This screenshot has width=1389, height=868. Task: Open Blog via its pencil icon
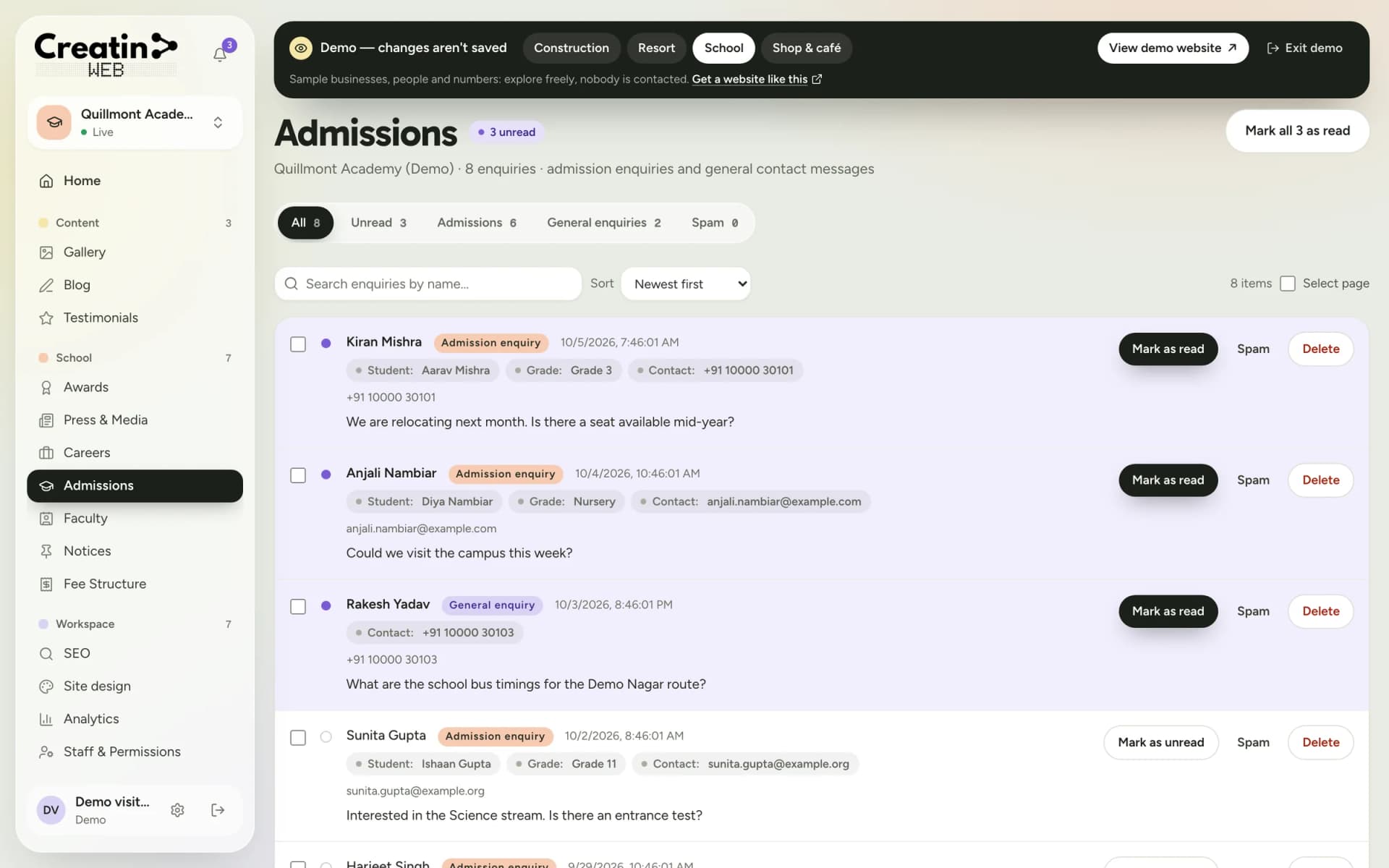46,285
